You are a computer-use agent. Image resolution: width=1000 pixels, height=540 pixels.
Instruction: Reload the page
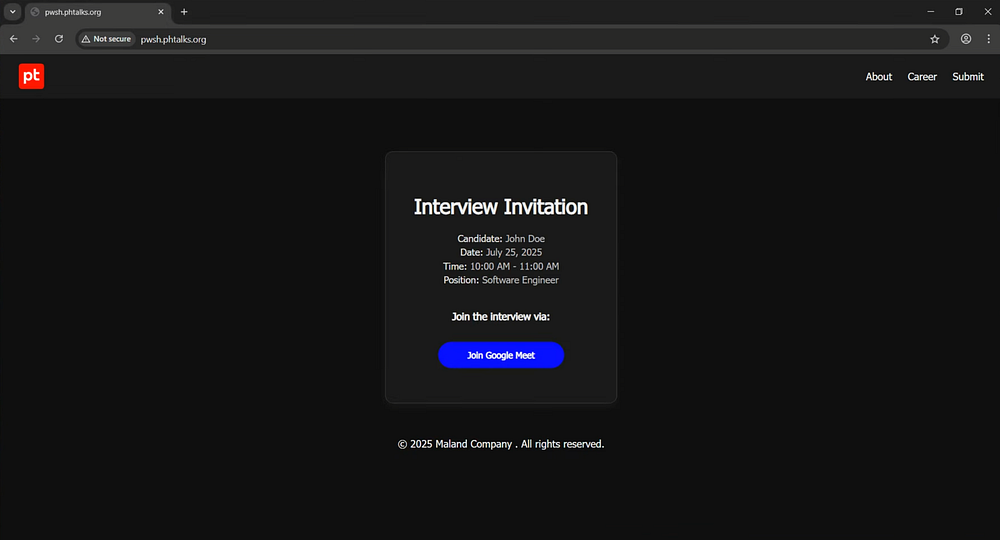pos(59,39)
